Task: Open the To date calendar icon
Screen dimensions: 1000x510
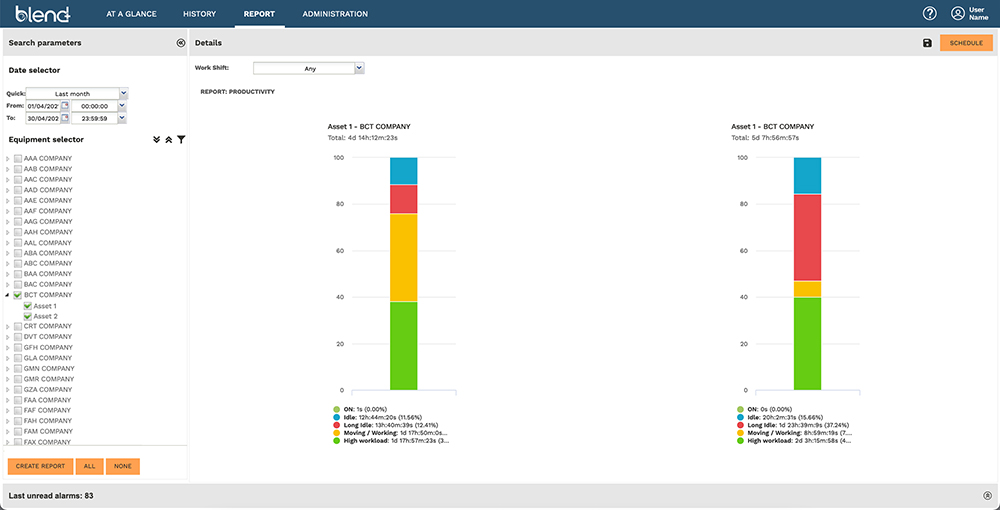Action: click(x=65, y=118)
